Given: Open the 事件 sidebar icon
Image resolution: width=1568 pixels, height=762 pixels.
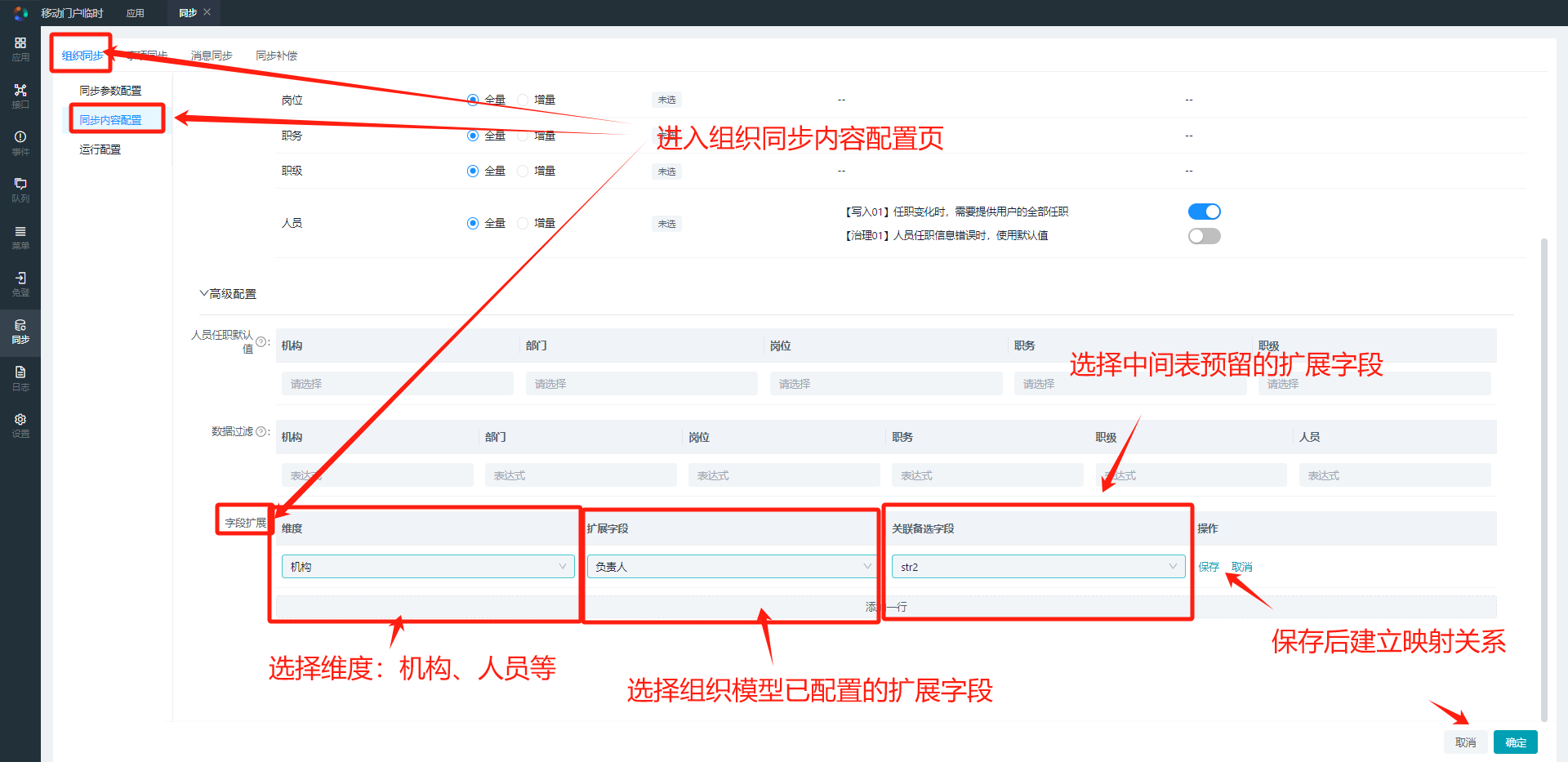Looking at the screenshot, I should (x=20, y=143).
